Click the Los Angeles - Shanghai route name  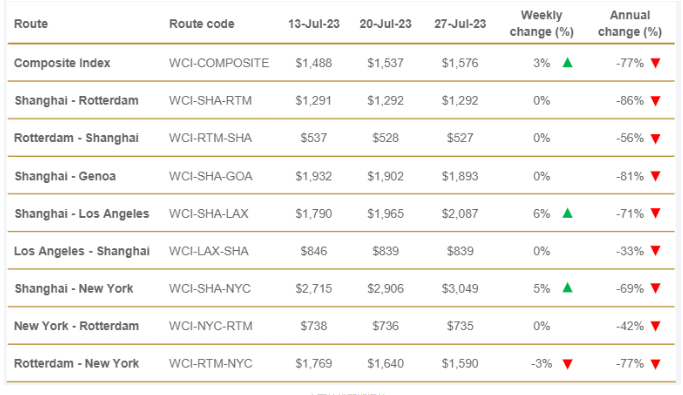click(x=82, y=251)
